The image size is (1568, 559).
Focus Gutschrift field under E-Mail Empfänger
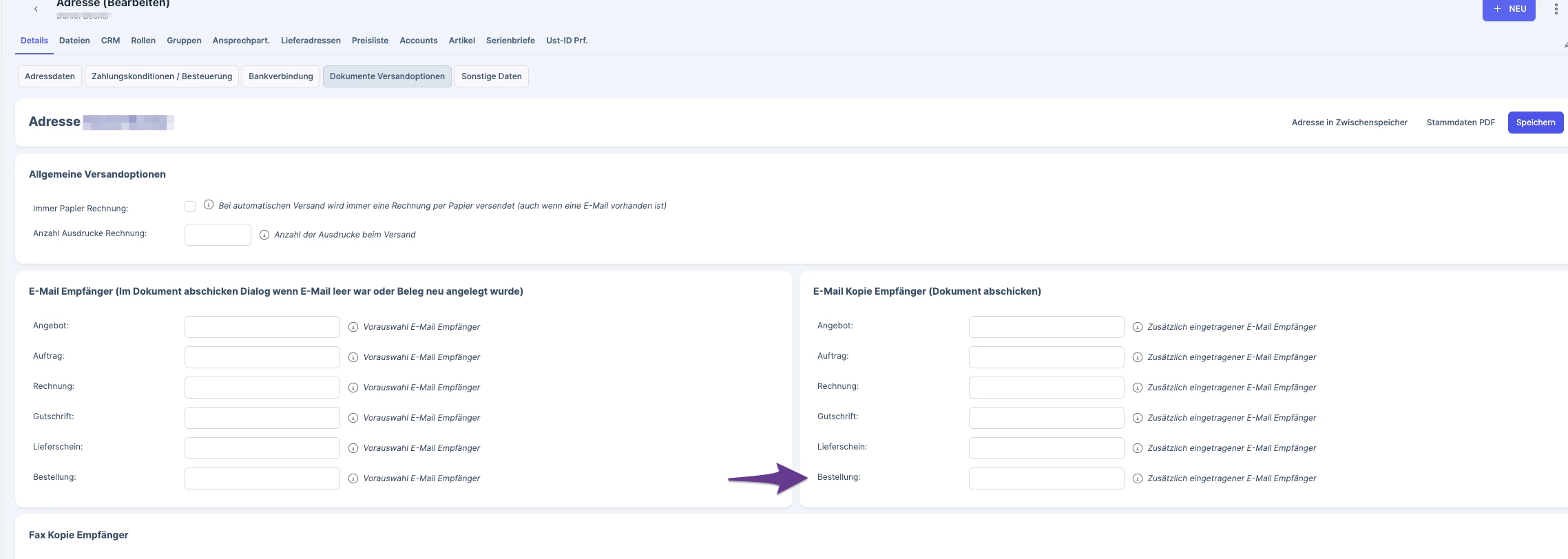262,418
